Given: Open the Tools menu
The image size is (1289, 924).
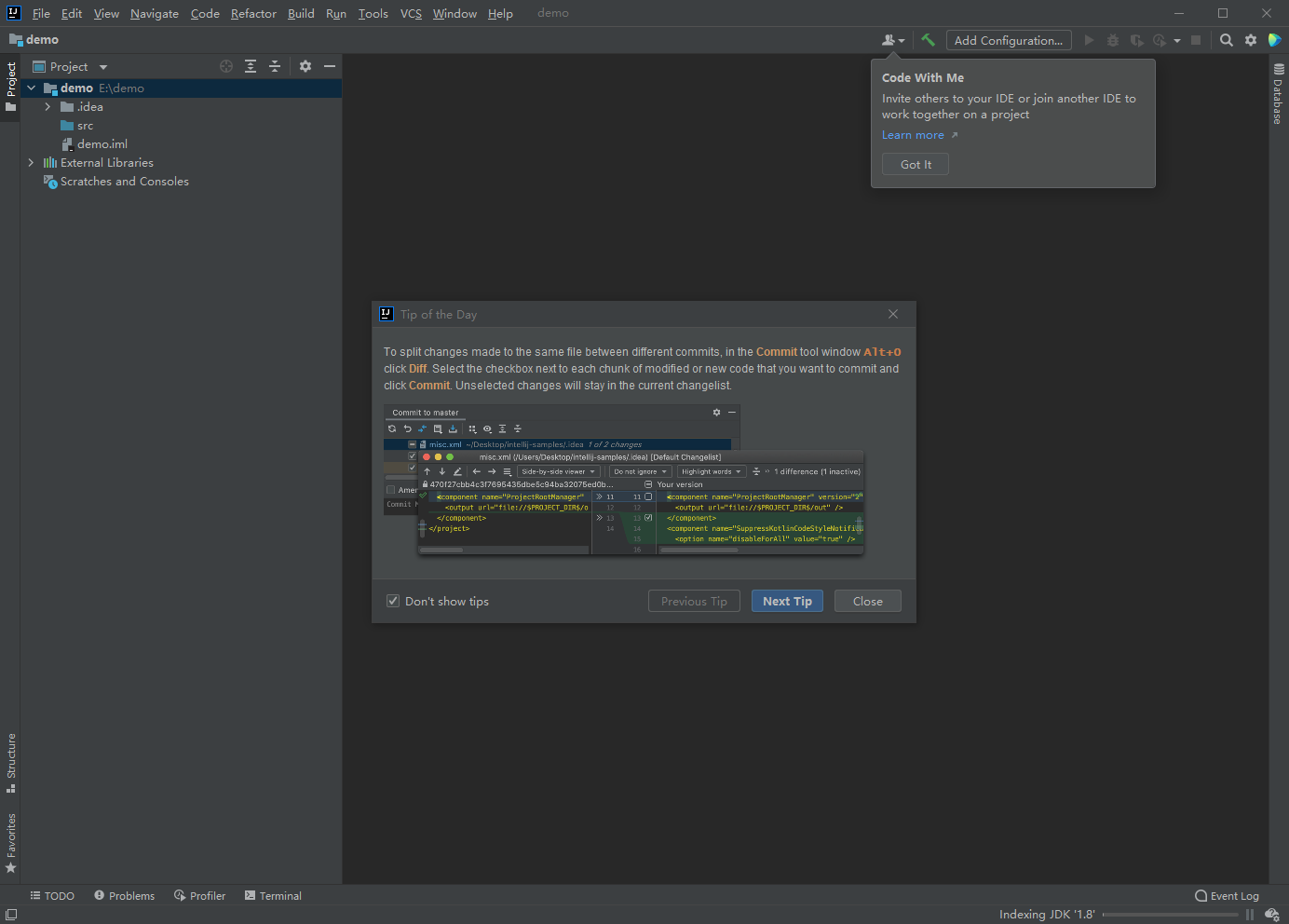Looking at the screenshot, I should pos(373,13).
